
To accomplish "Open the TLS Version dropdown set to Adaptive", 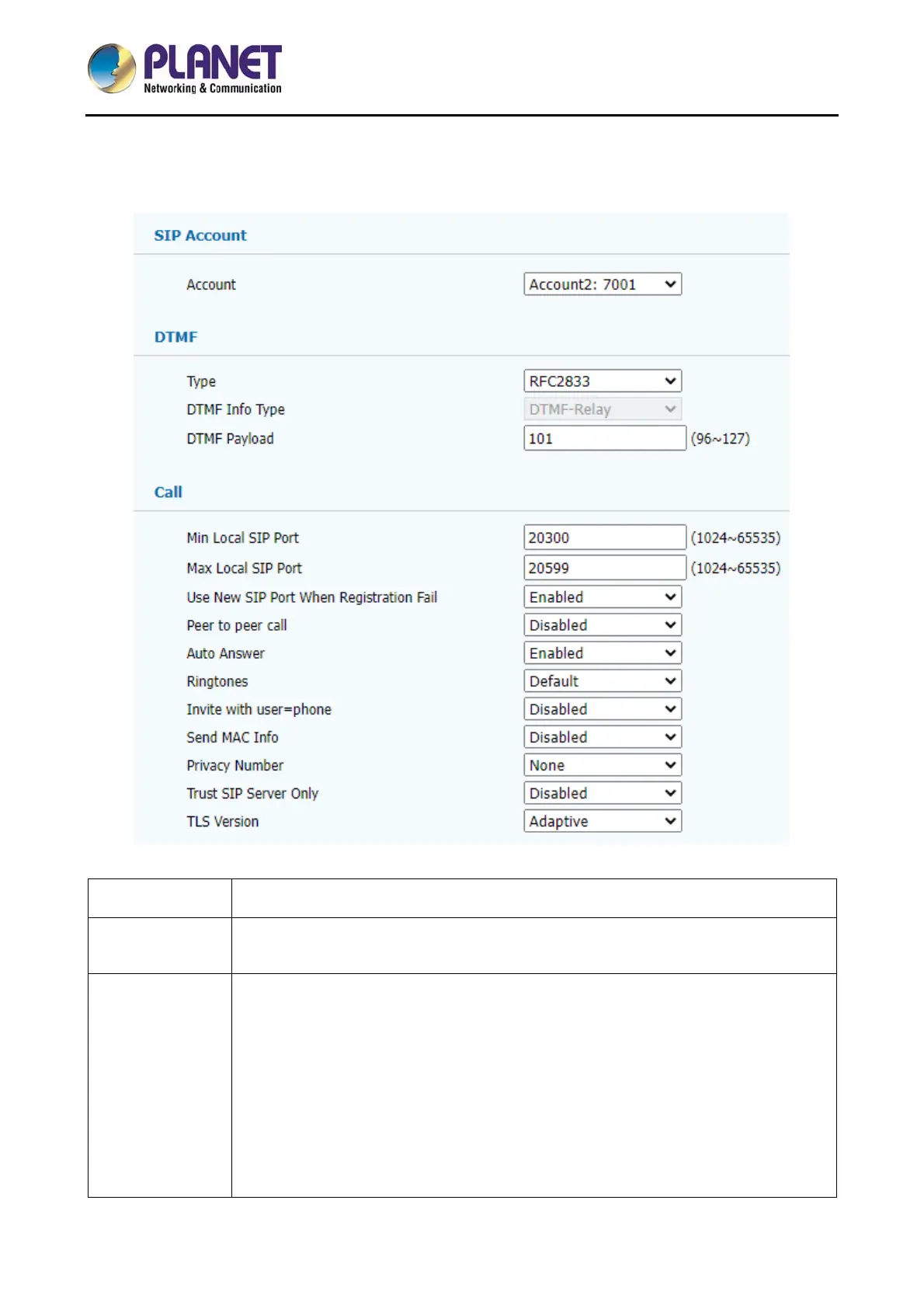I will pos(603,821).
